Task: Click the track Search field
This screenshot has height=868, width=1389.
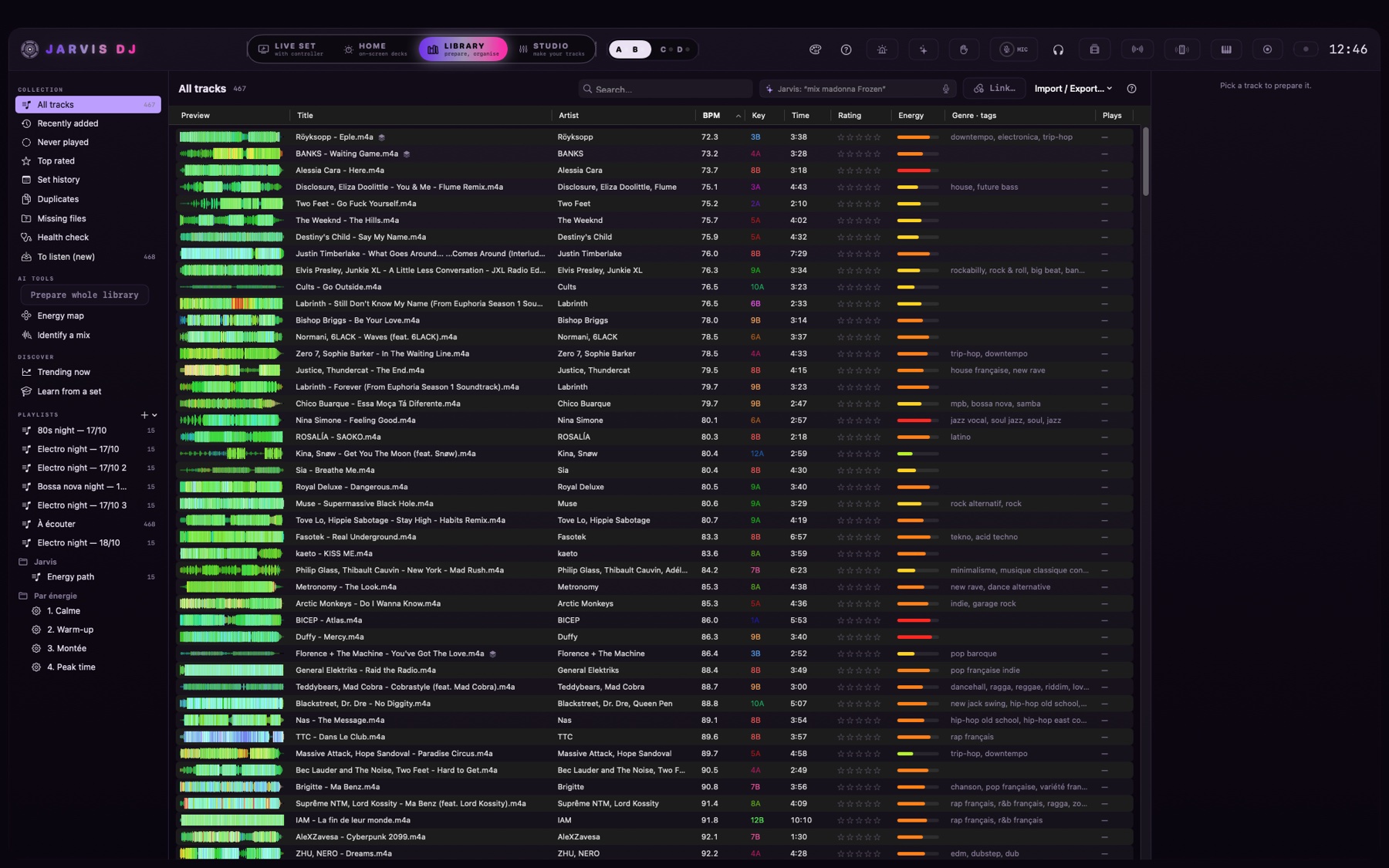Action: [665, 89]
